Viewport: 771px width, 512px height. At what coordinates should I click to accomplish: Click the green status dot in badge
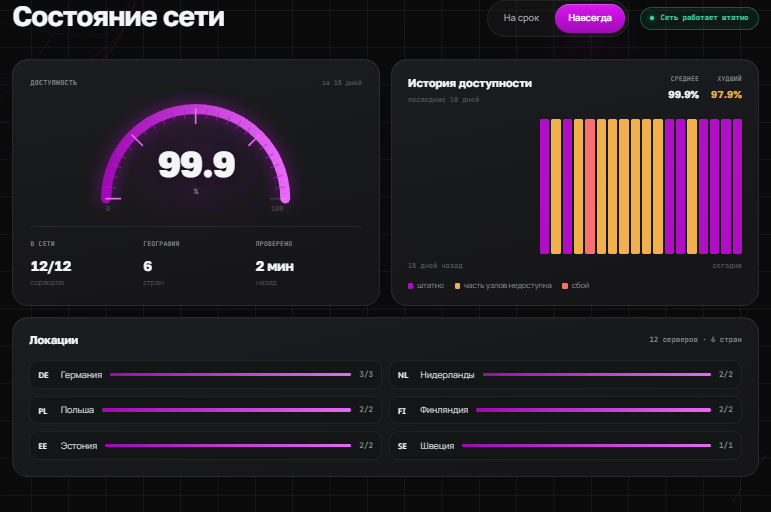(x=652, y=18)
